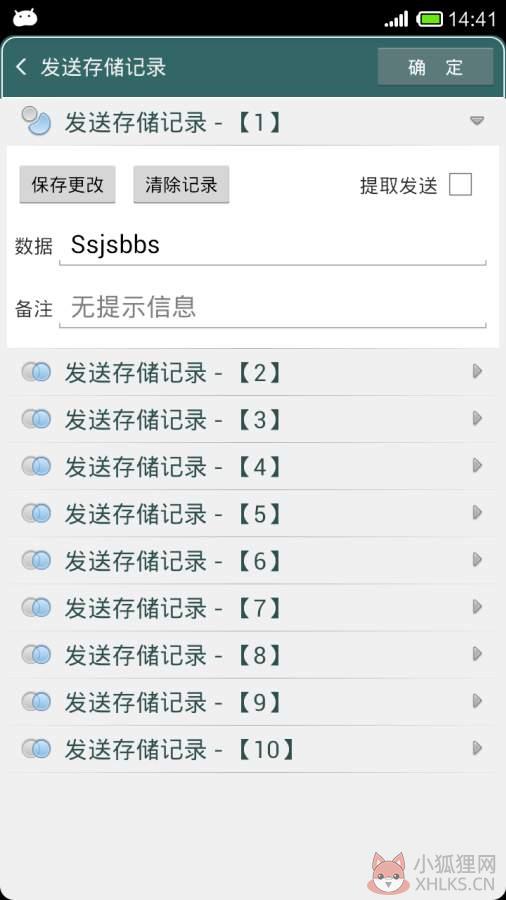Enable the 提取发送 checkbox
The image size is (506, 900).
pos(460,185)
